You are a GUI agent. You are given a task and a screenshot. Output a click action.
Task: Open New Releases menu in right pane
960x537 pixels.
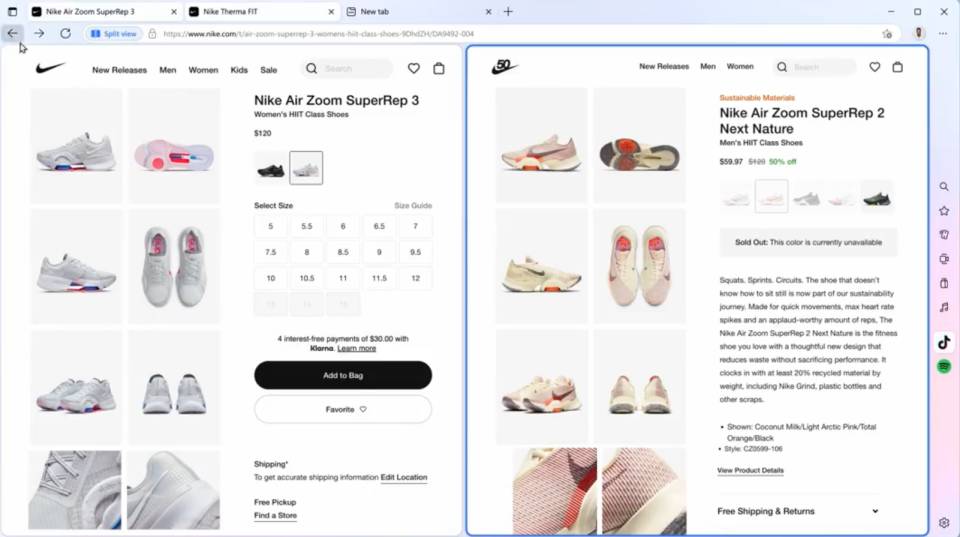(x=664, y=66)
